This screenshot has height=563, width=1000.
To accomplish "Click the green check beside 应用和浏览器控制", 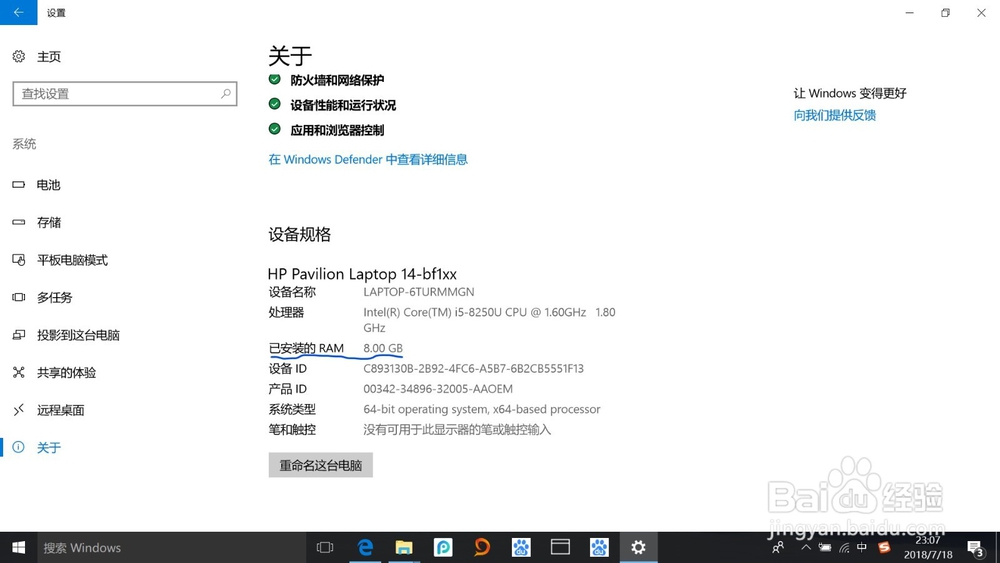I will pyautogui.click(x=275, y=129).
